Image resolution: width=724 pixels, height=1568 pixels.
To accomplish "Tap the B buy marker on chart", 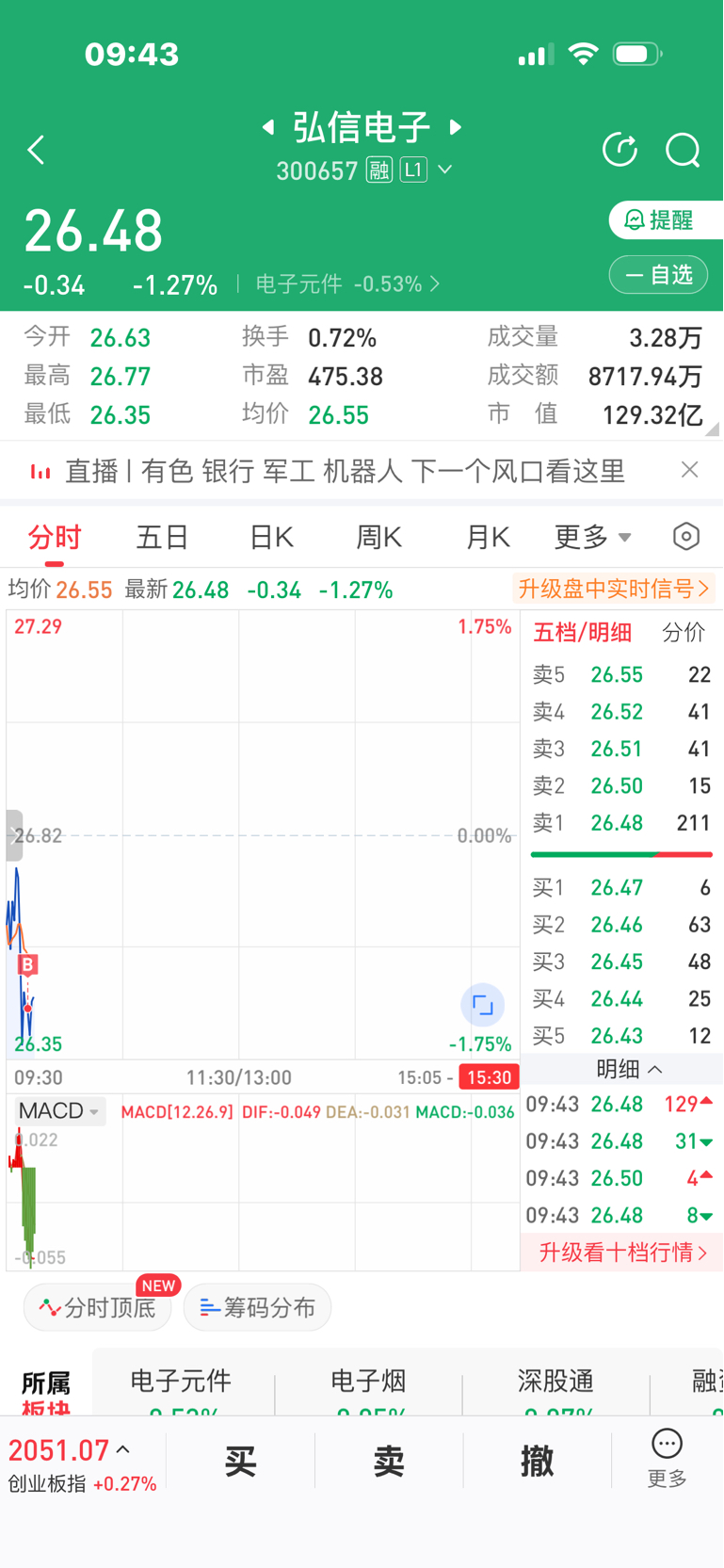I will point(28,964).
